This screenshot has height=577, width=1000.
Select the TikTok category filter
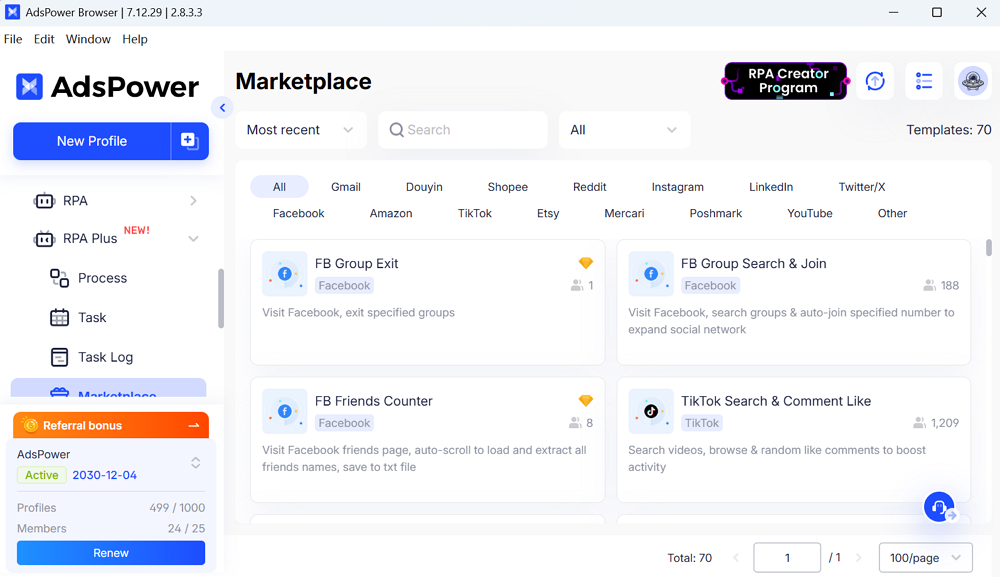pos(475,213)
